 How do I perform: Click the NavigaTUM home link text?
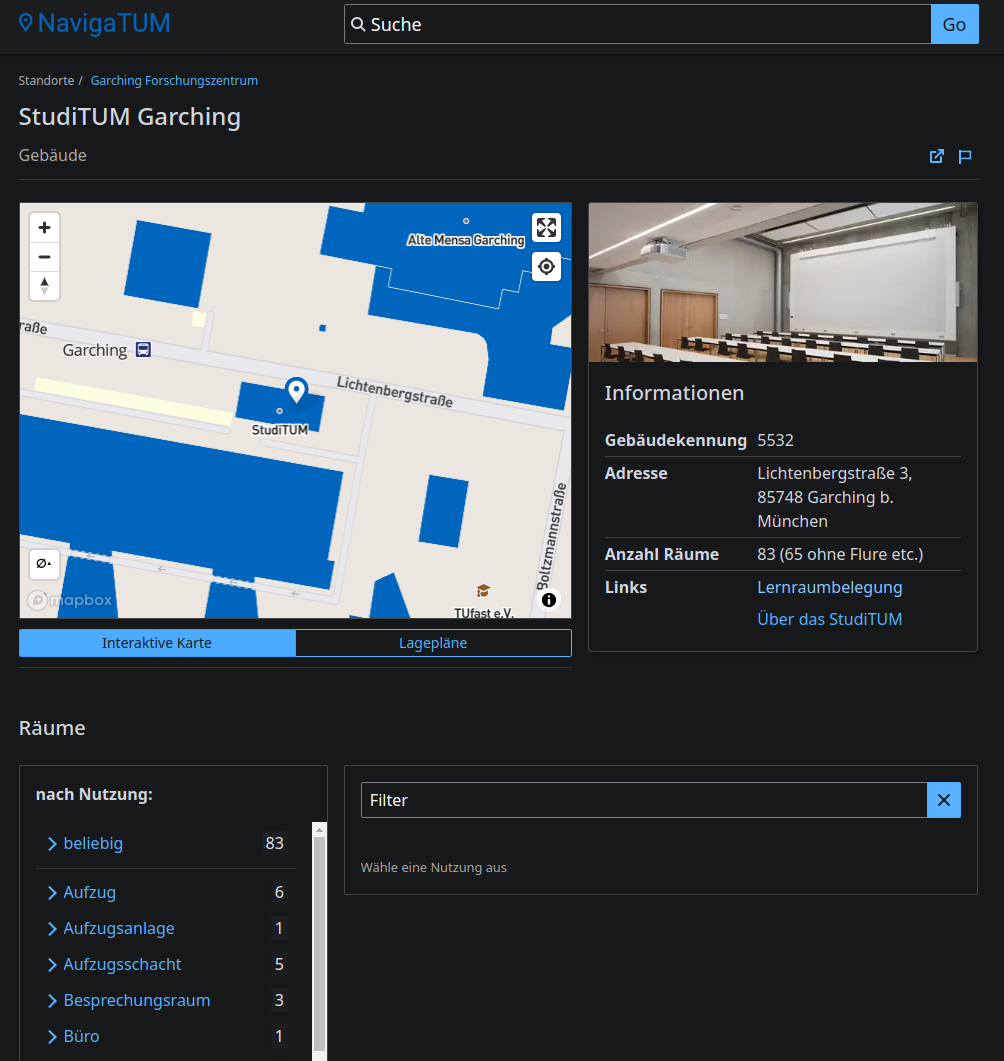pos(104,23)
